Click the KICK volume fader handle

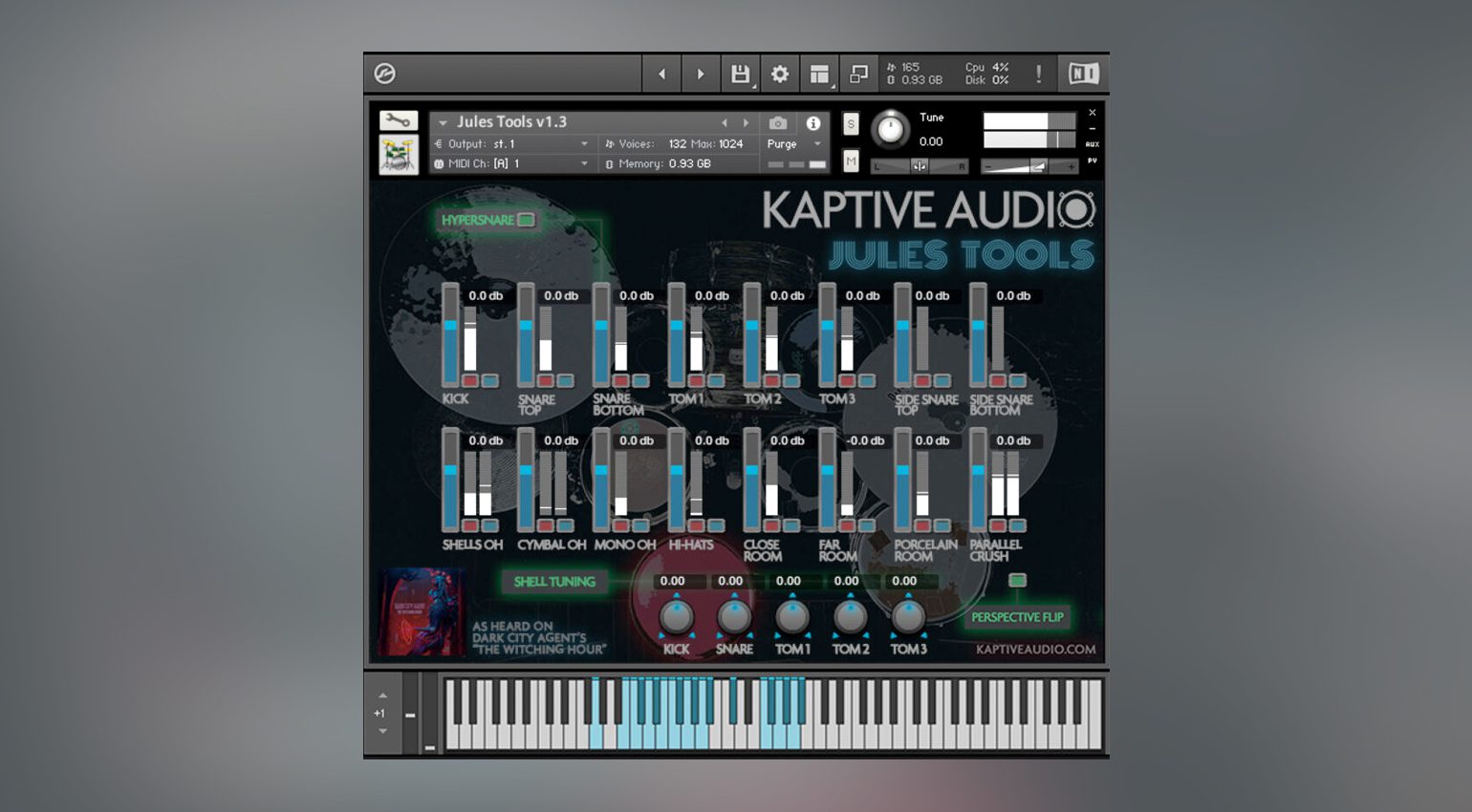(x=450, y=325)
